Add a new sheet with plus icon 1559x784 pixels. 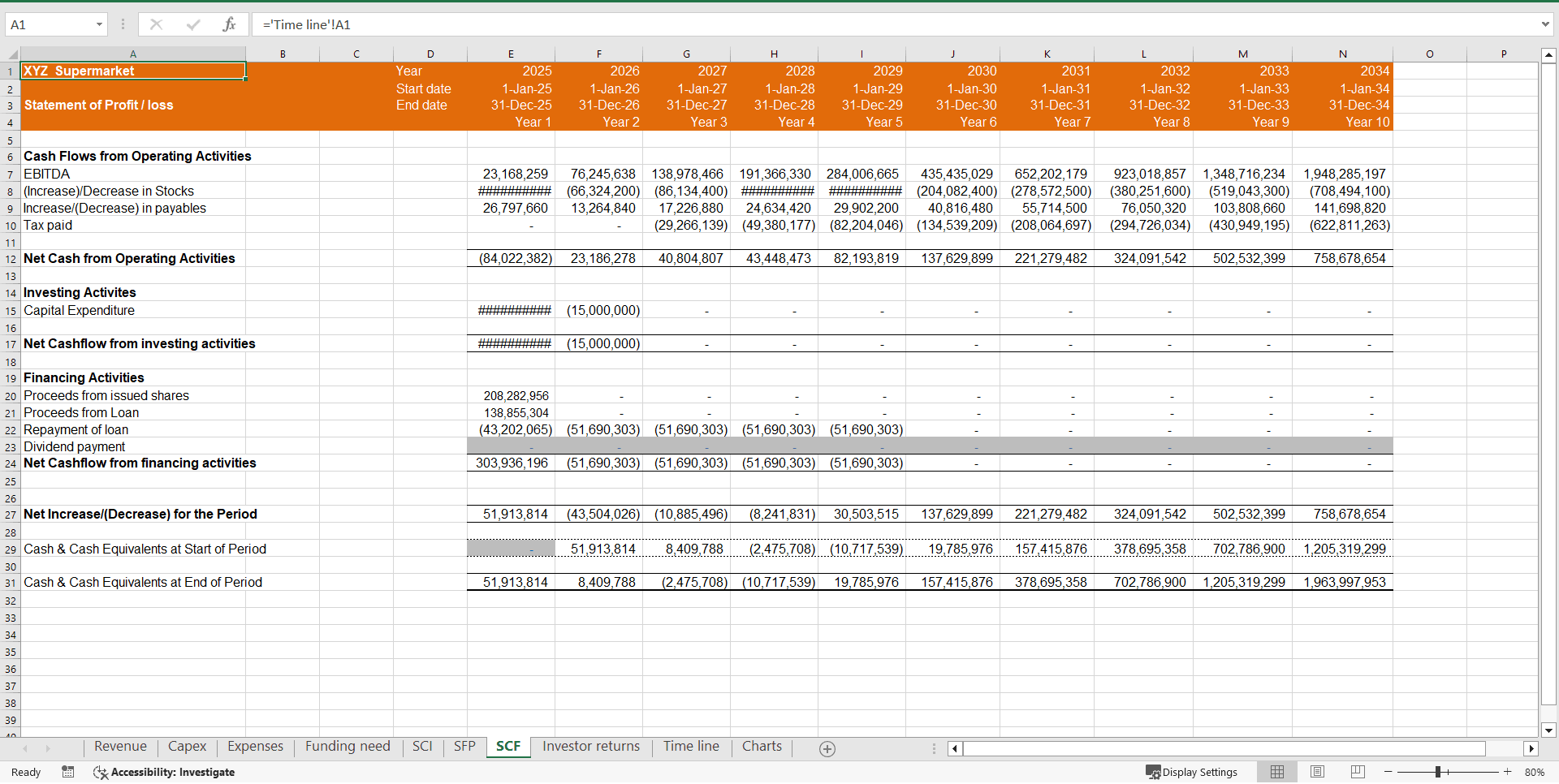pyautogui.click(x=827, y=749)
